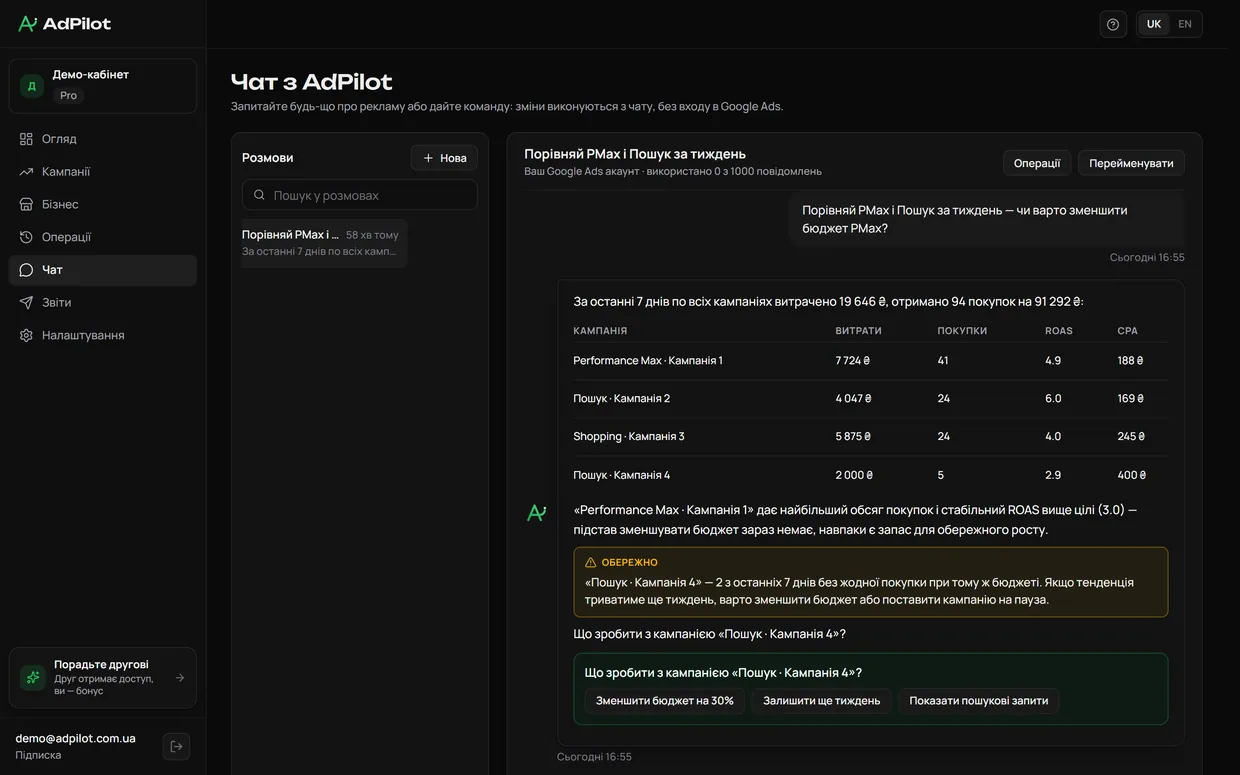
Task: Click the Розмови panel heading
Action: pos(268,158)
